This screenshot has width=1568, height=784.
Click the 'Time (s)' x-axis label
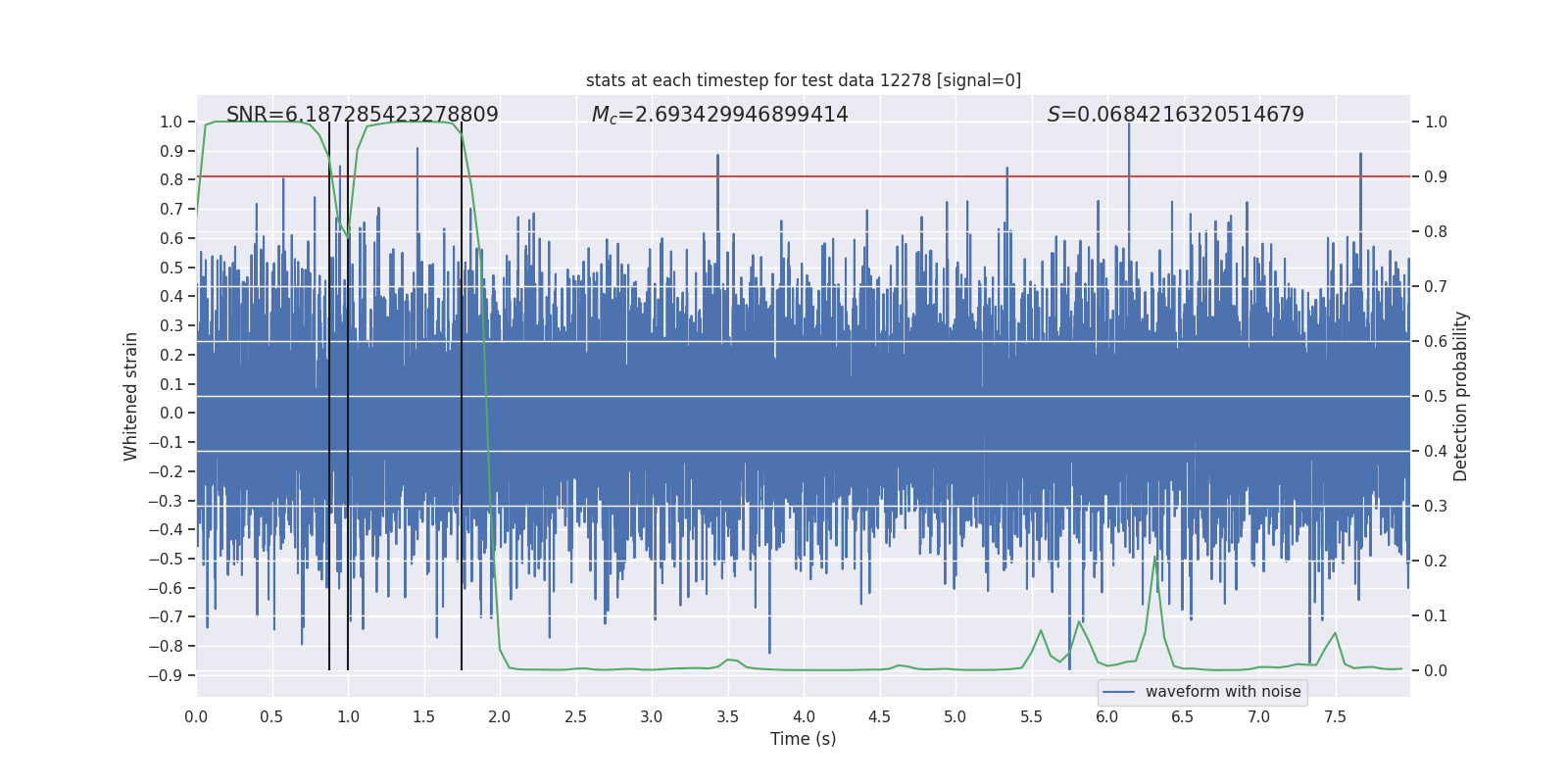click(803, 739)
